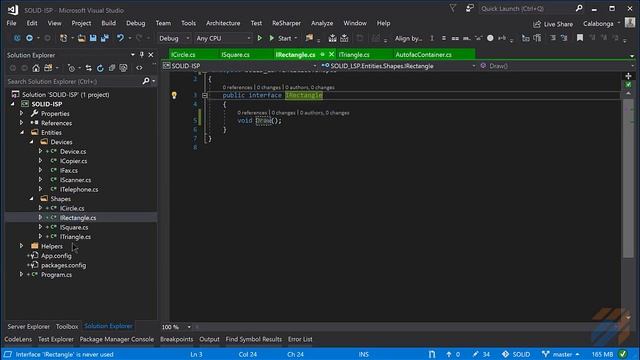Undo the last action with the toolbar arrow
This screenshot has height=360, width=640.
coord(120,38)
